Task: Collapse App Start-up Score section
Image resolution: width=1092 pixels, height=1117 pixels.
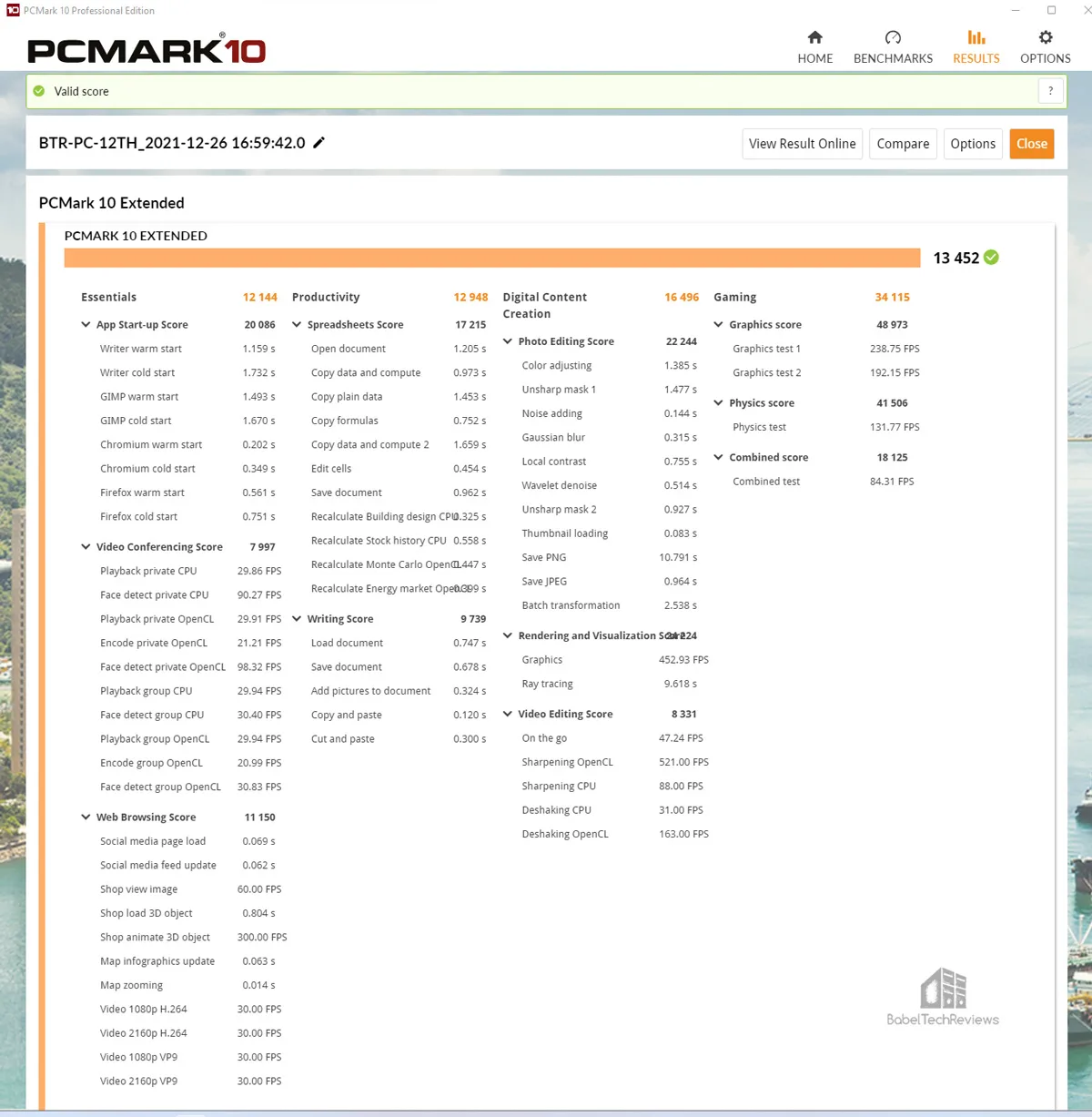Action: 86,325
